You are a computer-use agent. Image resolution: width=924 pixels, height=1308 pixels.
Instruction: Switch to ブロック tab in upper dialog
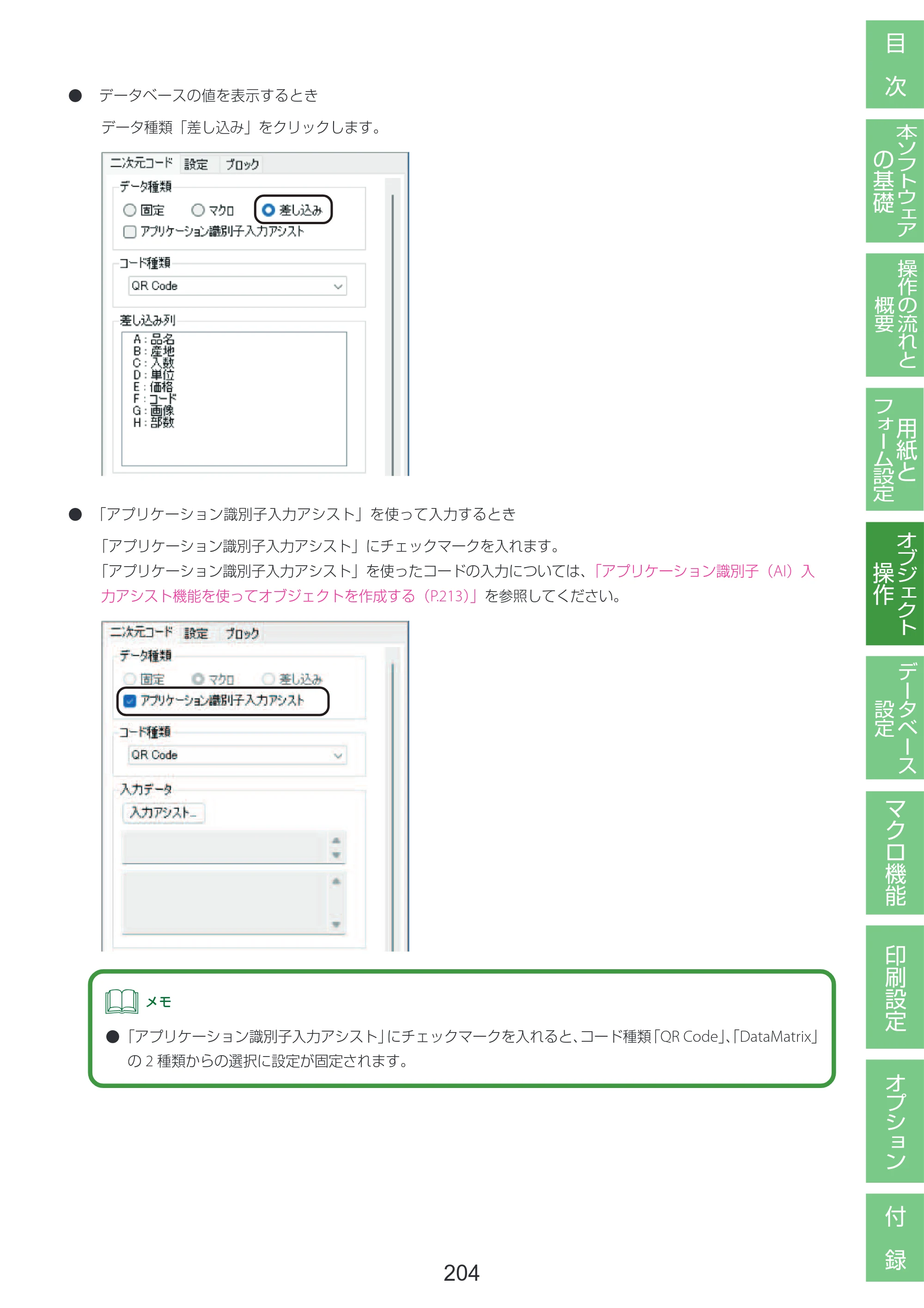[x=242, y=165]
